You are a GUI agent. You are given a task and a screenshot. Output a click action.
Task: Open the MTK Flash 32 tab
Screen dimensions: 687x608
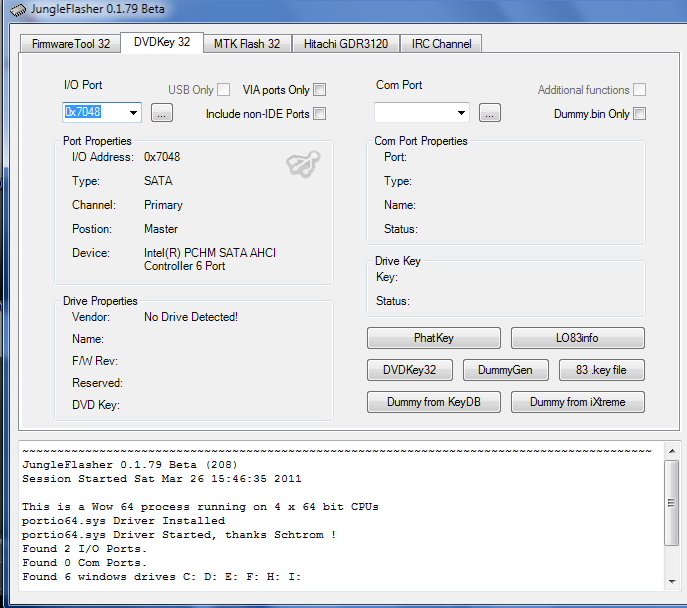[x=247, y=44]
